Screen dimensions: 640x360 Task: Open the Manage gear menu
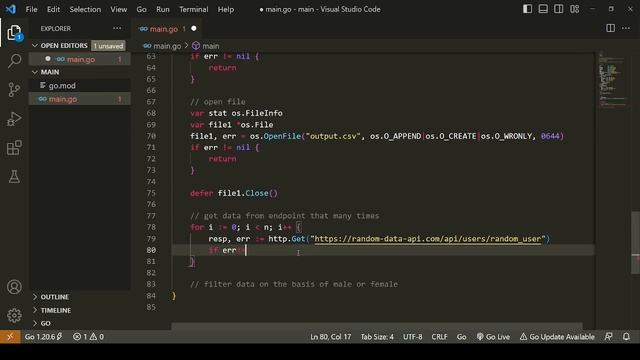click(14, 316)
